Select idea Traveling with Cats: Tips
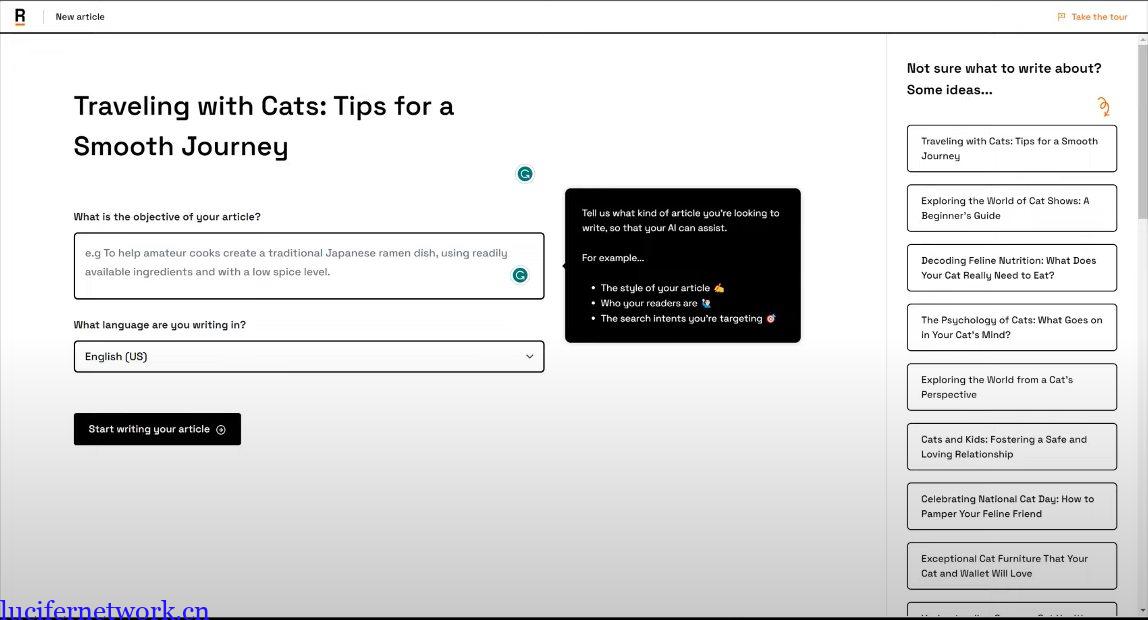 tap(1011, 149)
